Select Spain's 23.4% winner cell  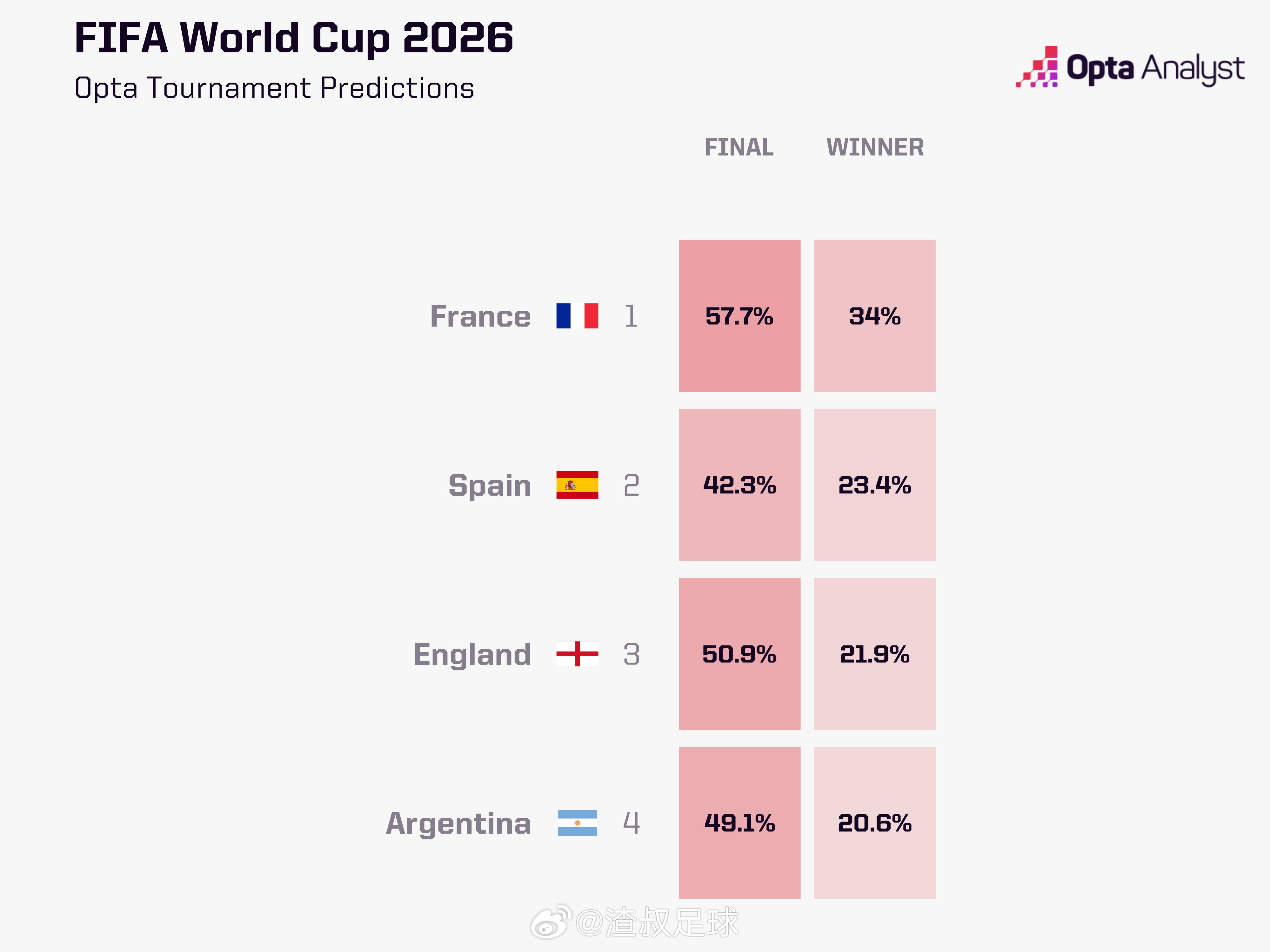pyautogui.click(x=875, y=485)
